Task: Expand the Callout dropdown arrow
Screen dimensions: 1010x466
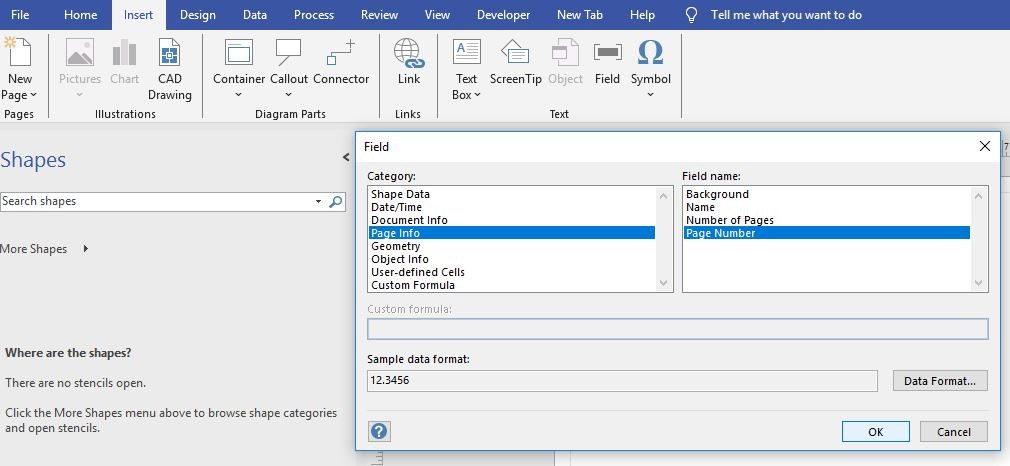Action: (x=289, y=95)
